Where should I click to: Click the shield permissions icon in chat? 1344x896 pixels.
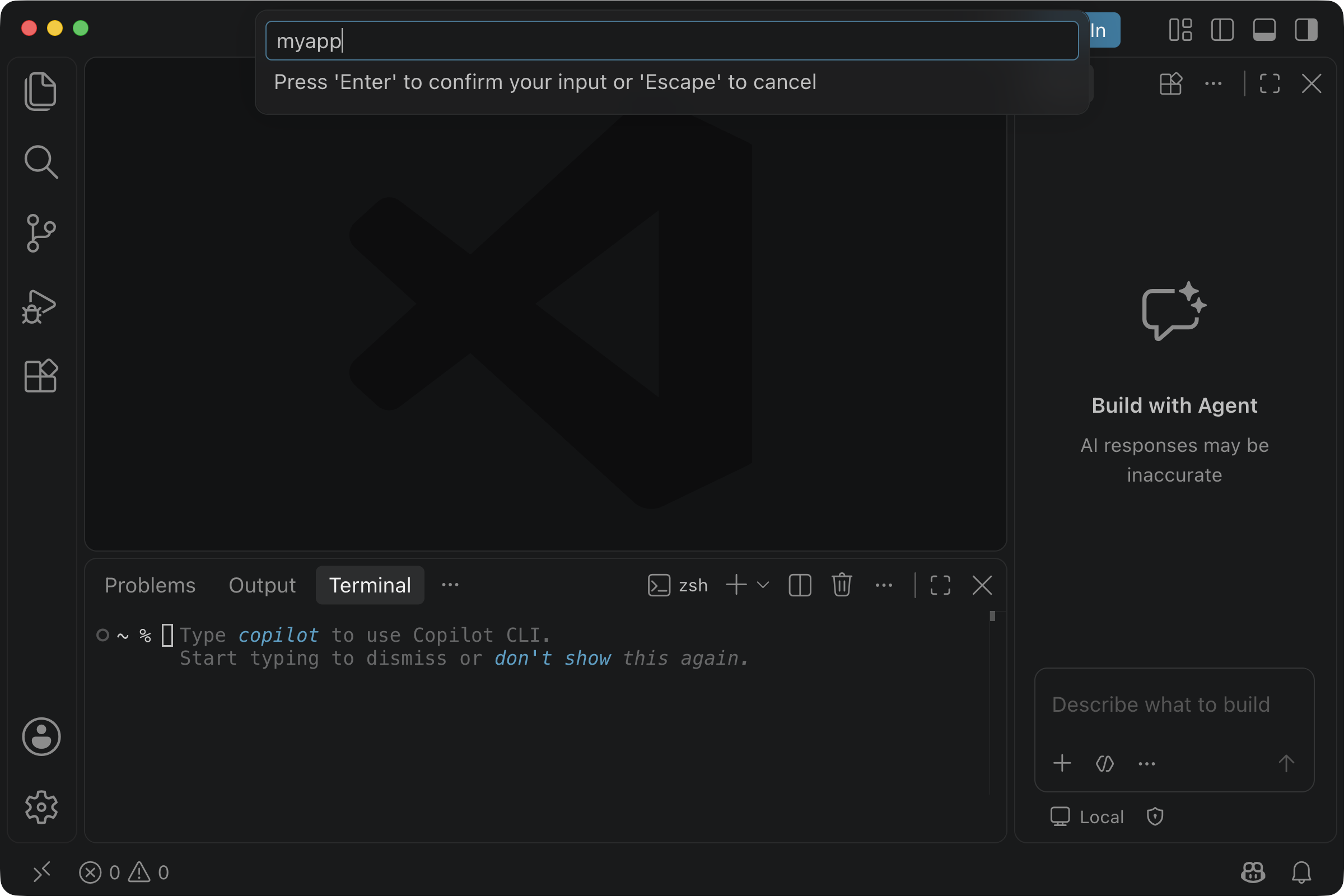(1155, 817)
